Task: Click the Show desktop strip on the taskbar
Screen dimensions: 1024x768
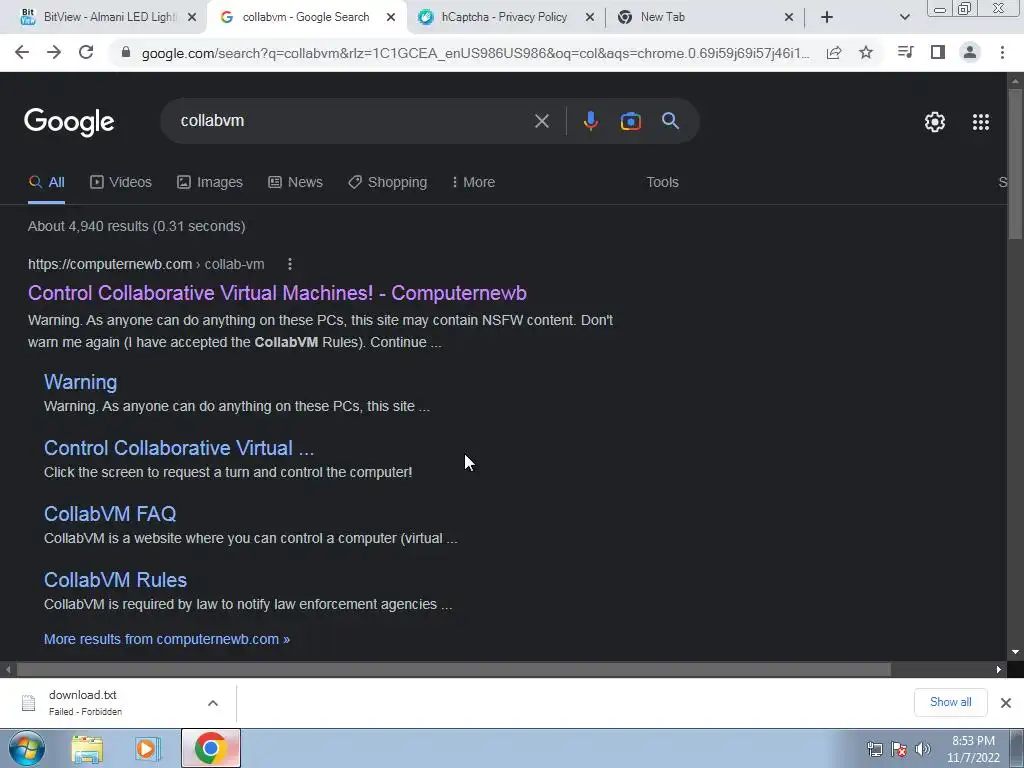Action: (x=1017, y=748)
